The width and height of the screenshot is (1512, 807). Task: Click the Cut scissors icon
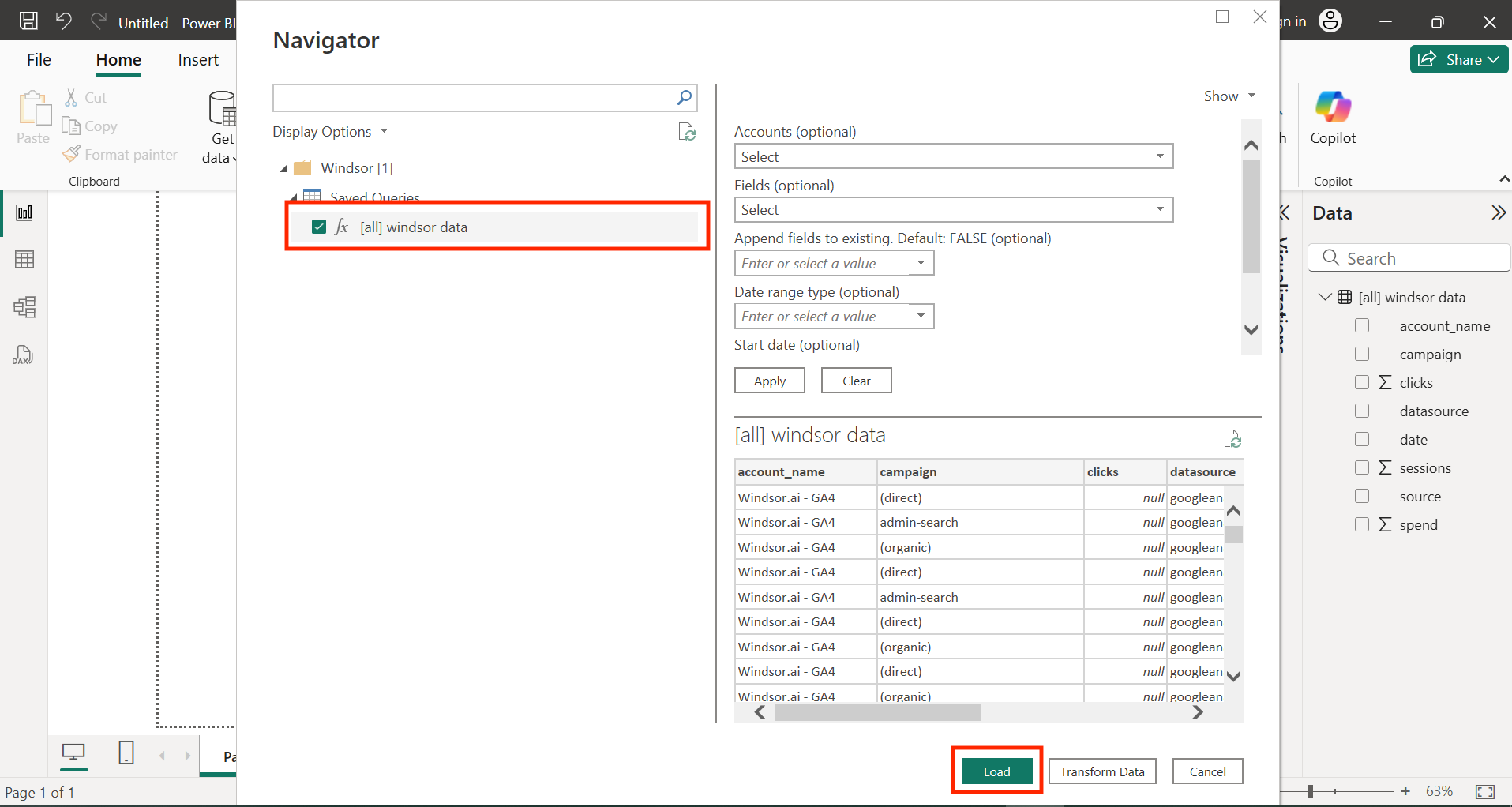coord(72,98)
